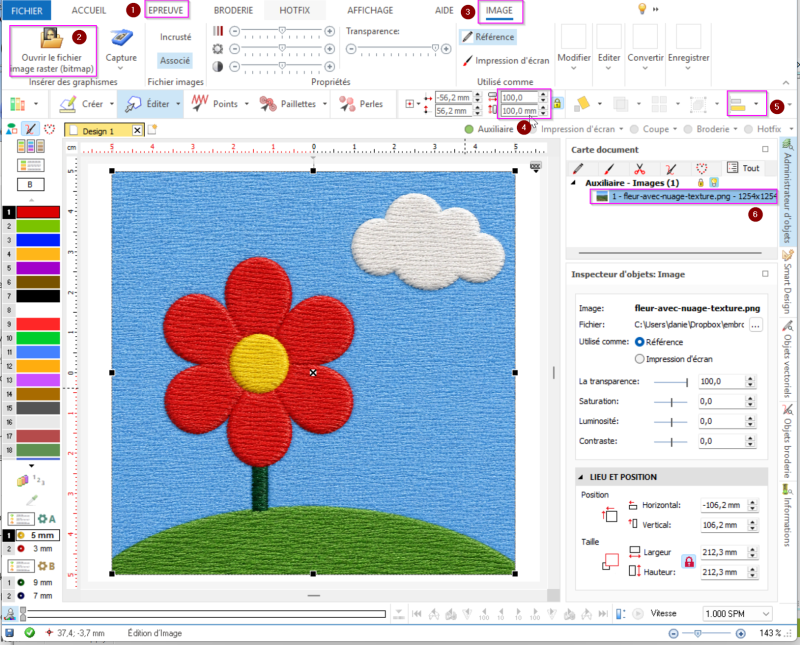This screenshot has height=645, width=800.
Task: Click the lock icon beside Largeur and Hauteur
Action: click(x=689, y=562)
